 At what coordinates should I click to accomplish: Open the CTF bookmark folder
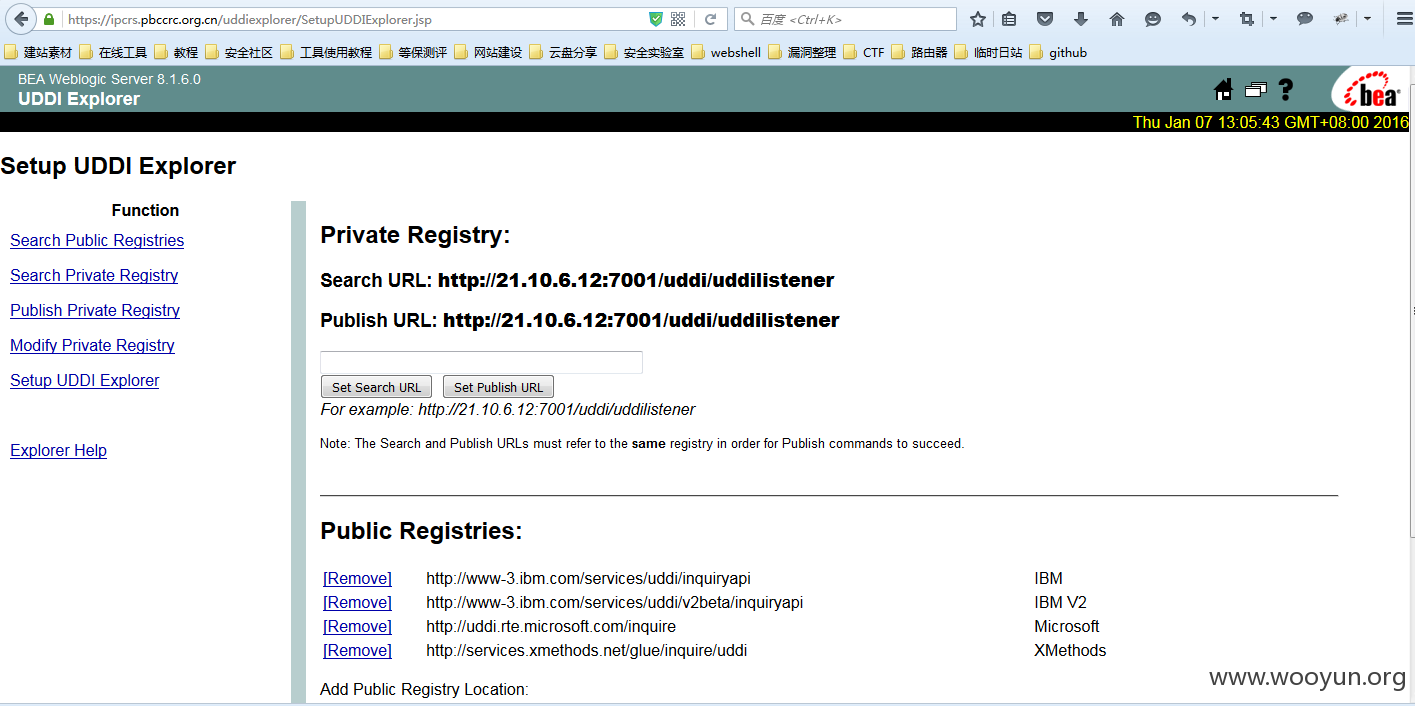tap(864, 52)
